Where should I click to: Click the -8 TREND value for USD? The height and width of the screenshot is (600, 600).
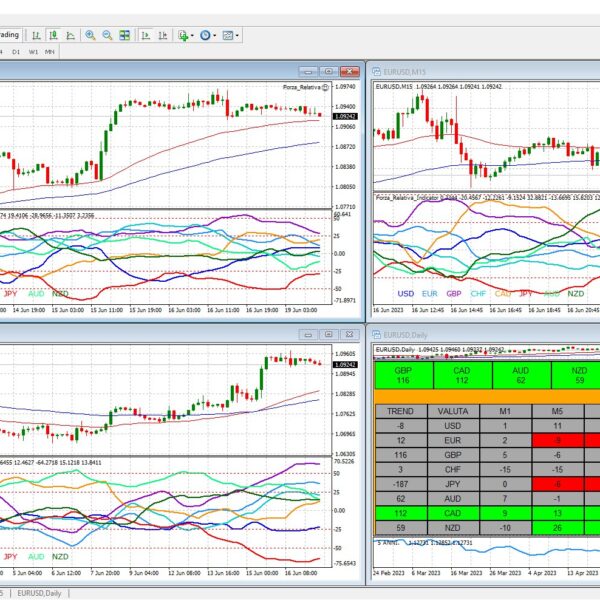[401, 426]
